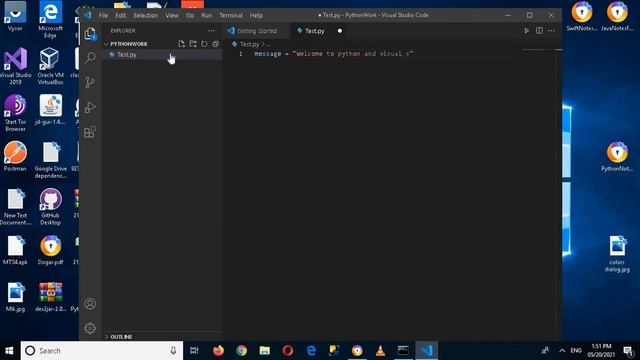Select the color dialog.jpg desktop file

click(617, 254)
